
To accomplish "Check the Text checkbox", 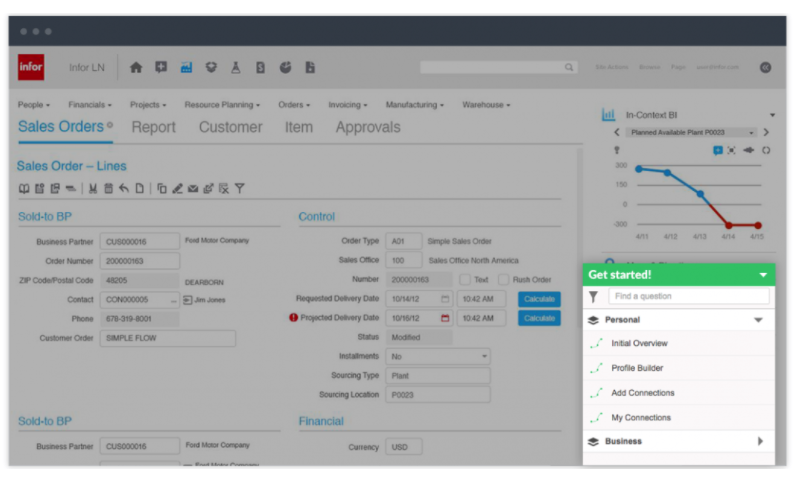I will [465, 280].
